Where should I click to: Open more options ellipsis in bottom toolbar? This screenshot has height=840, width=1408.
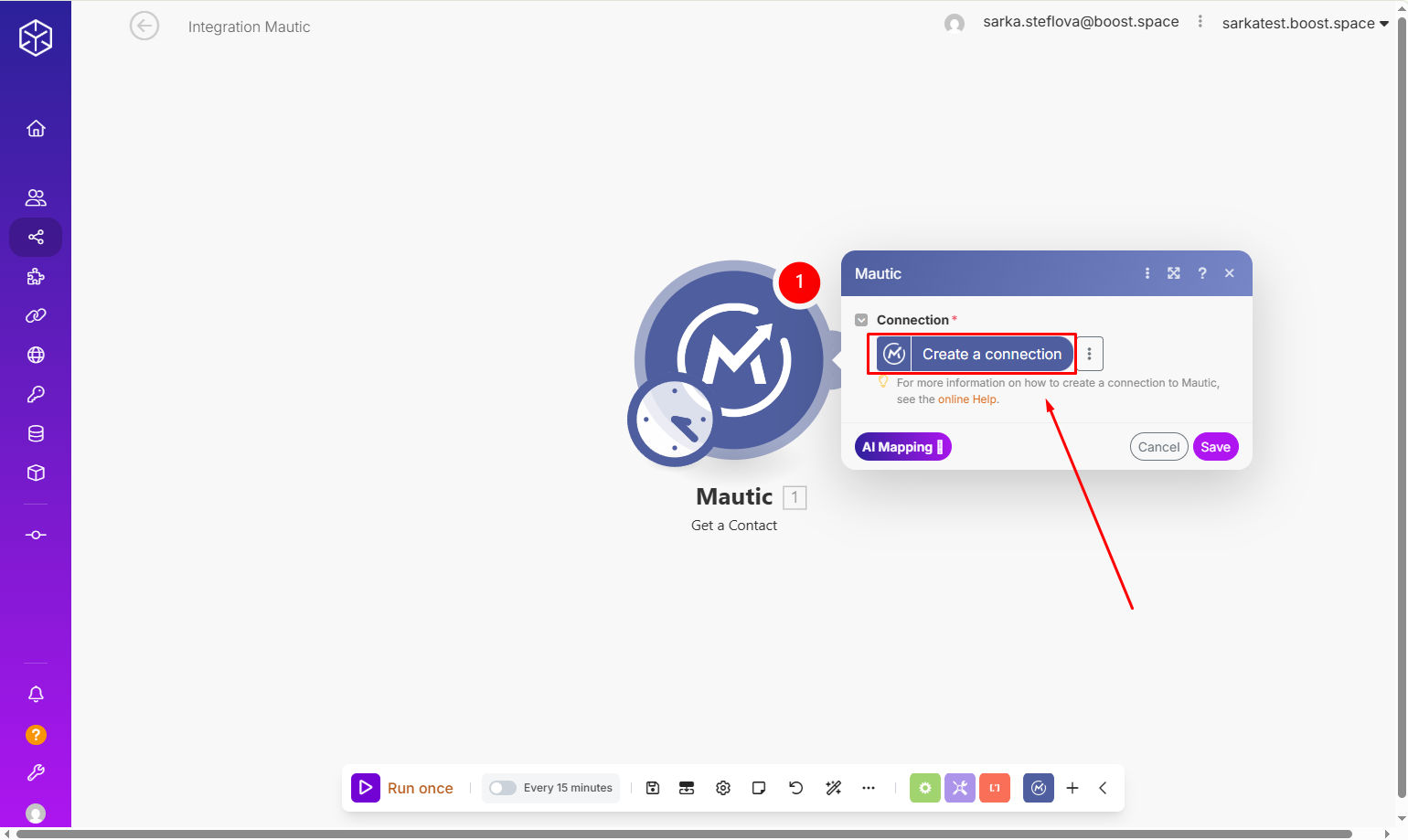[869, 788]
